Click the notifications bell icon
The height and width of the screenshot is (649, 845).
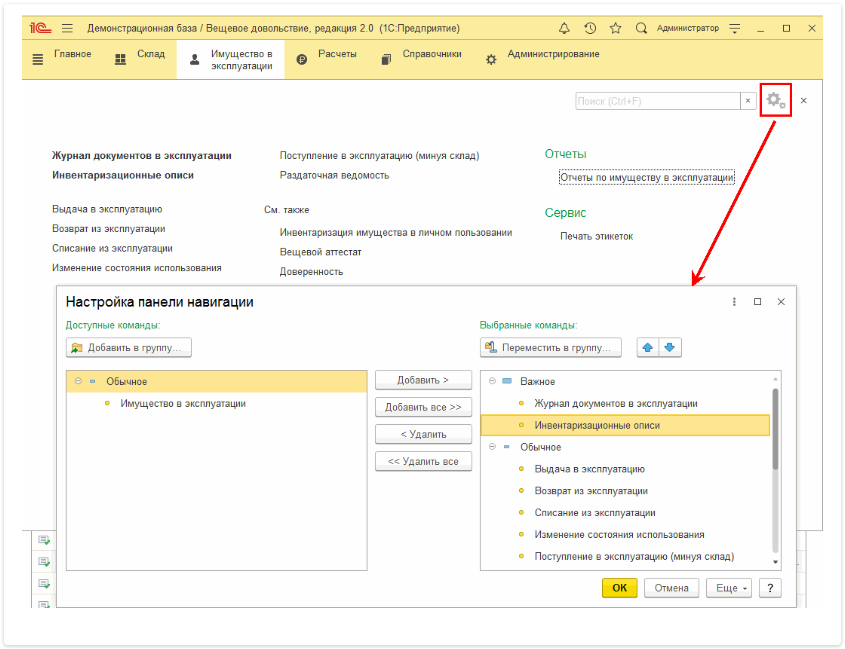pos(565,28)
